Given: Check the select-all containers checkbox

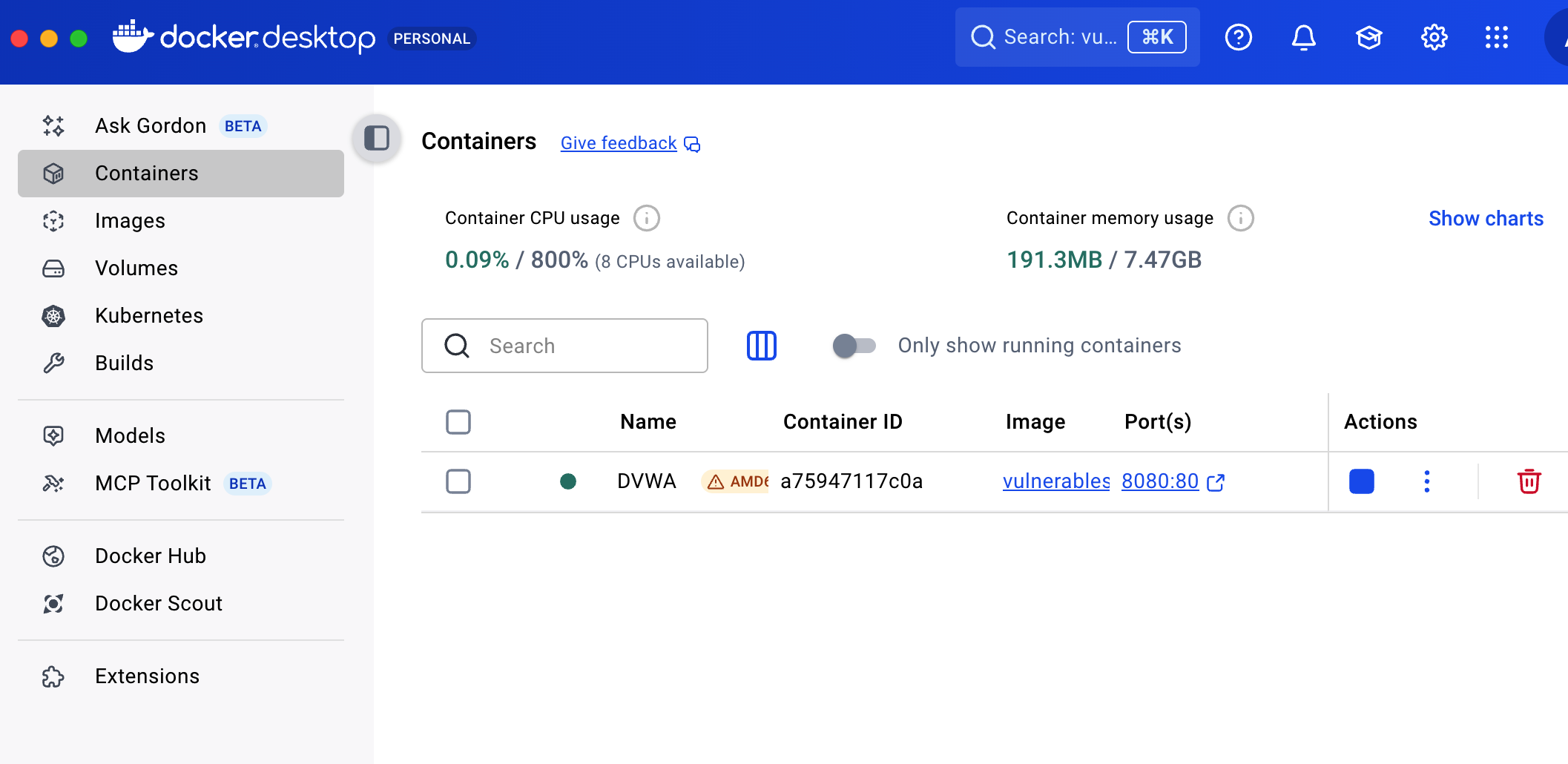Looking at the screenshot, I should (458, 422).
